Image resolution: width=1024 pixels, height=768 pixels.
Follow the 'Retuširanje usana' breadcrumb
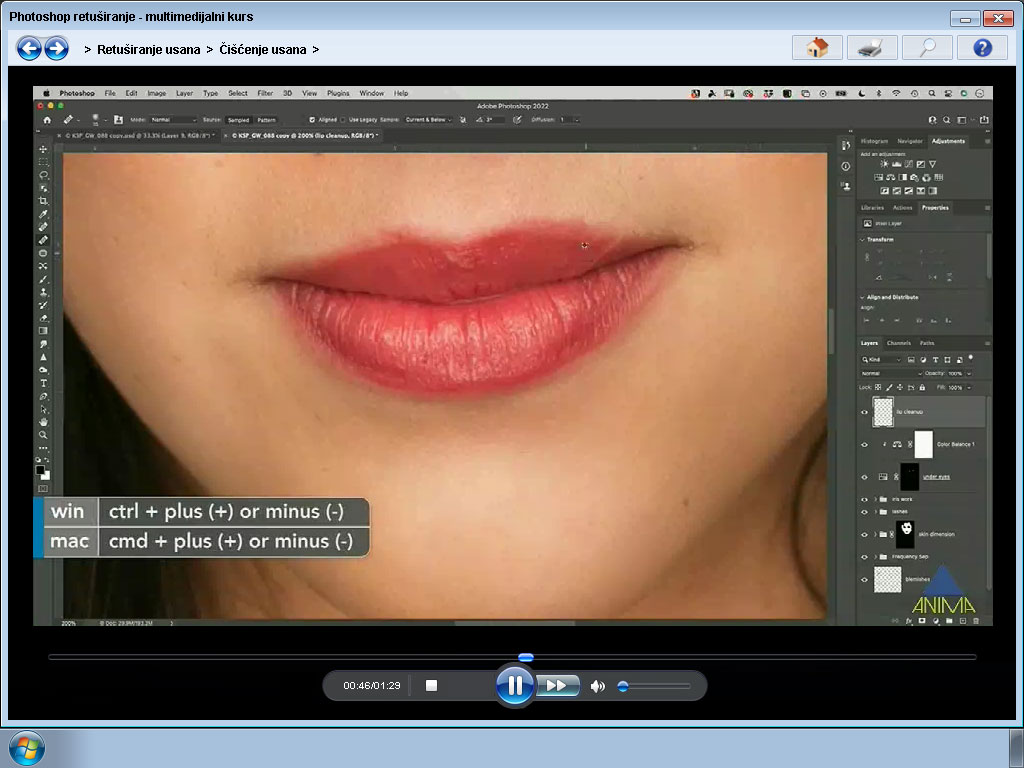(x=148, y=50)
